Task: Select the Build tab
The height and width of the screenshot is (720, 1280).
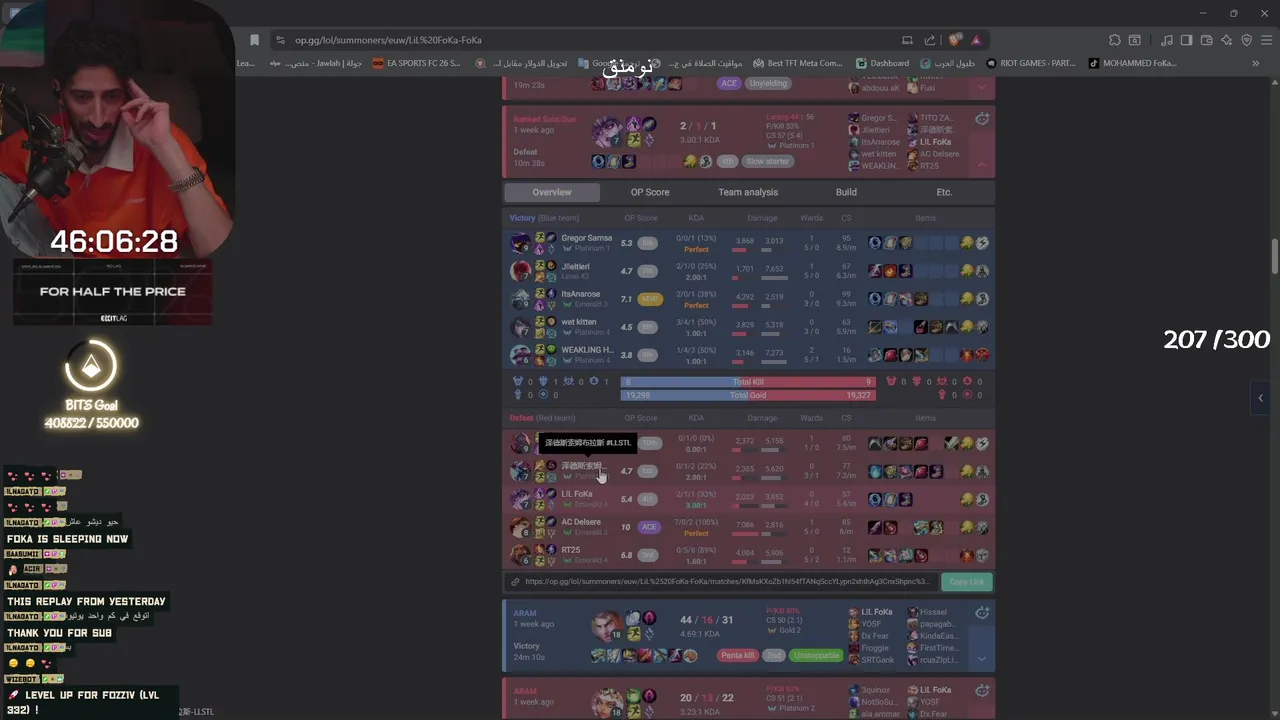Action: [846, 192]
